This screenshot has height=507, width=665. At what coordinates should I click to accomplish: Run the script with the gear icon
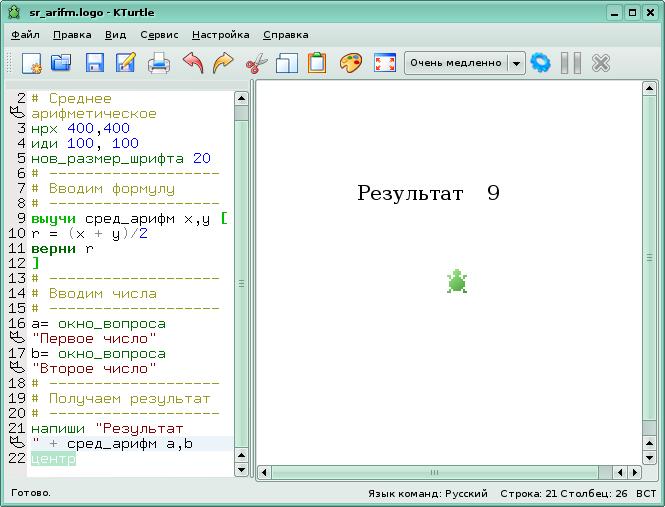(541, 63)
